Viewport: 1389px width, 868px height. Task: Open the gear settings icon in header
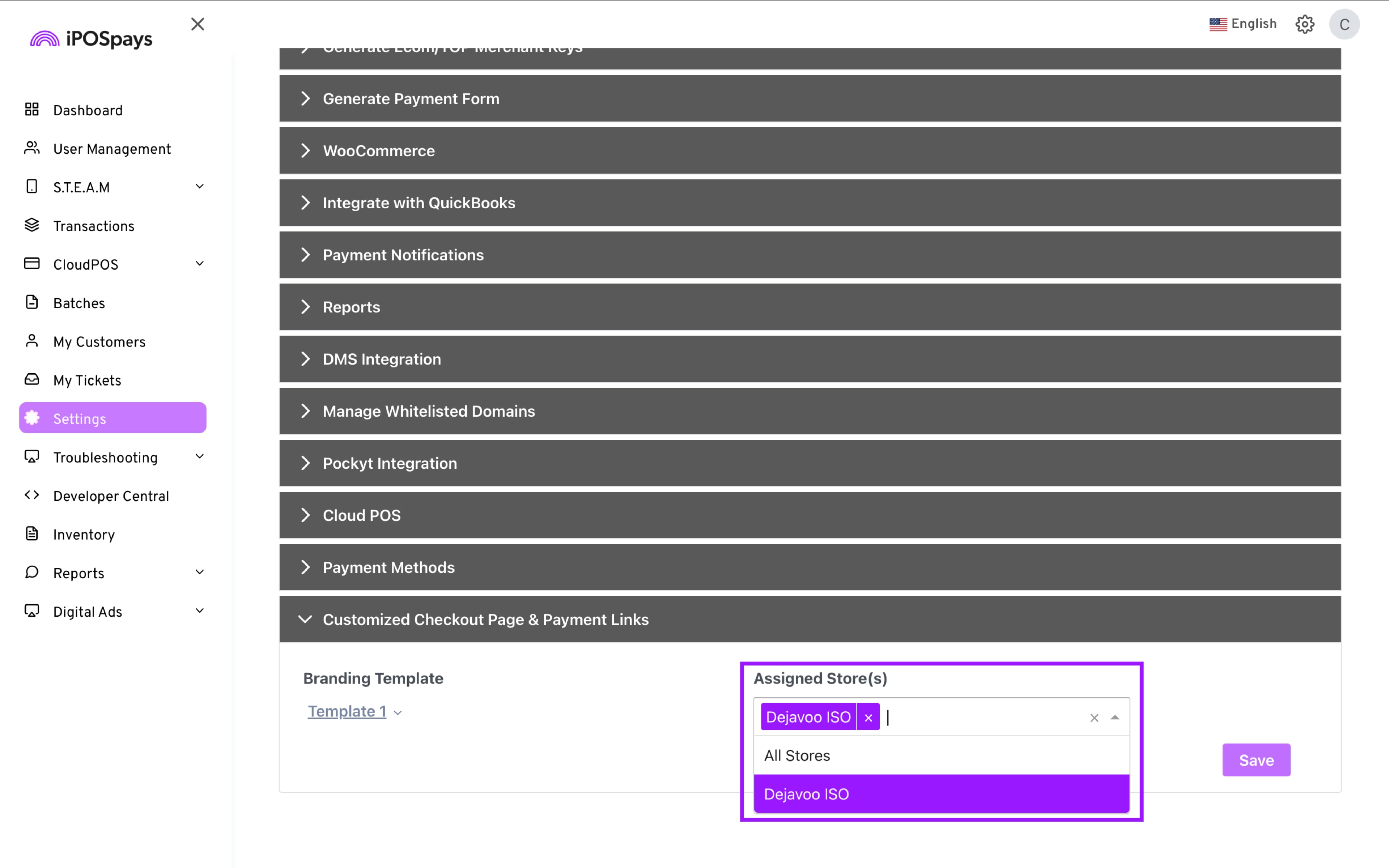point(1305,24)
